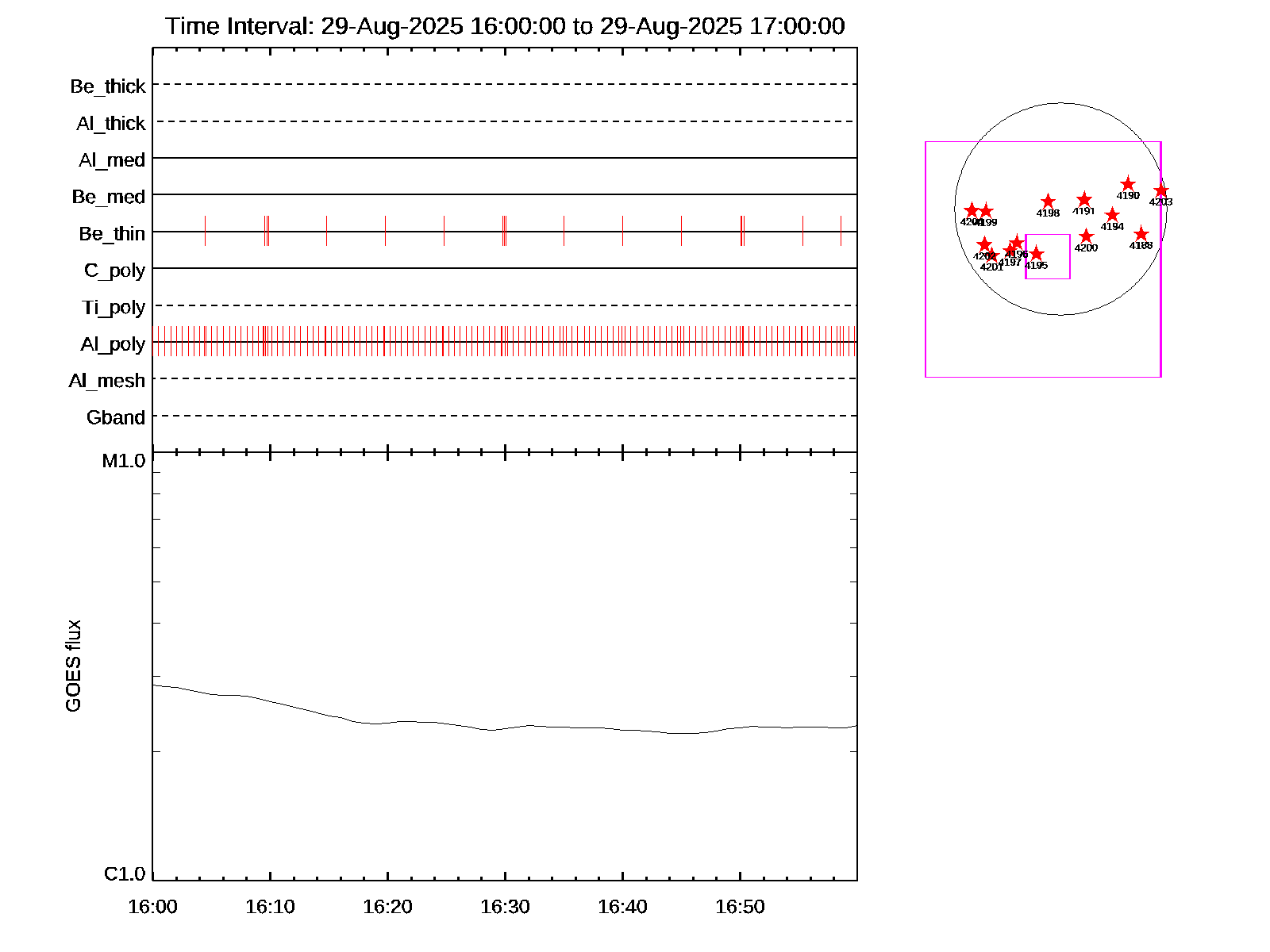This screenshot has width=1270, height=952.
Task: Click the 16:10 tick label
Action: point(270,907)
